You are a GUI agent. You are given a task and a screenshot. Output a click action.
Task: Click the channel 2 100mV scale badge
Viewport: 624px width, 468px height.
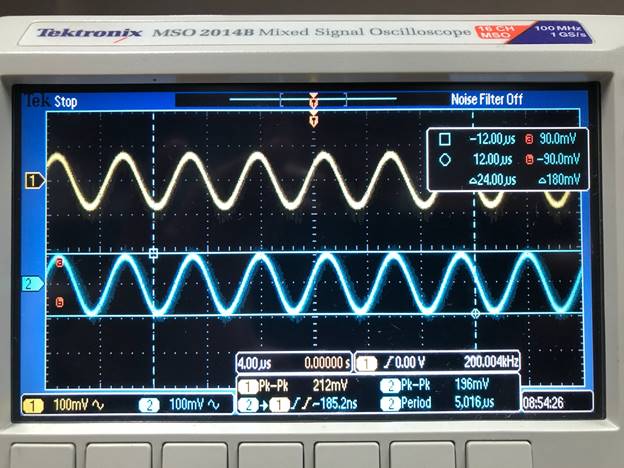(179, 405)
